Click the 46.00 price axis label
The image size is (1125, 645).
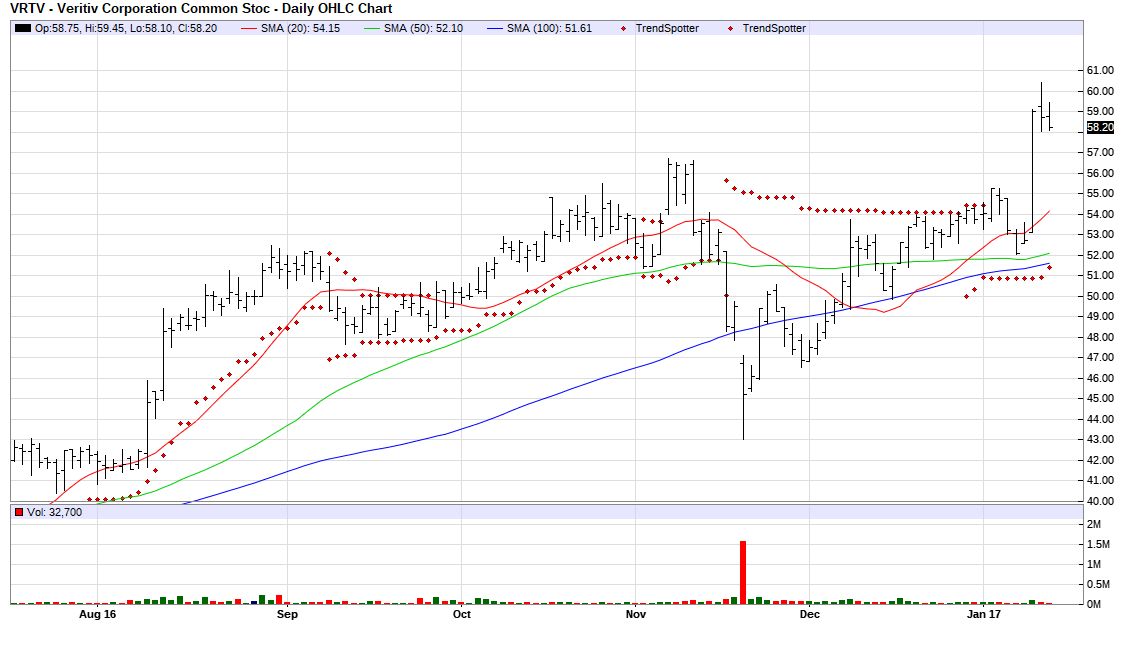[x=1100, y=378]
